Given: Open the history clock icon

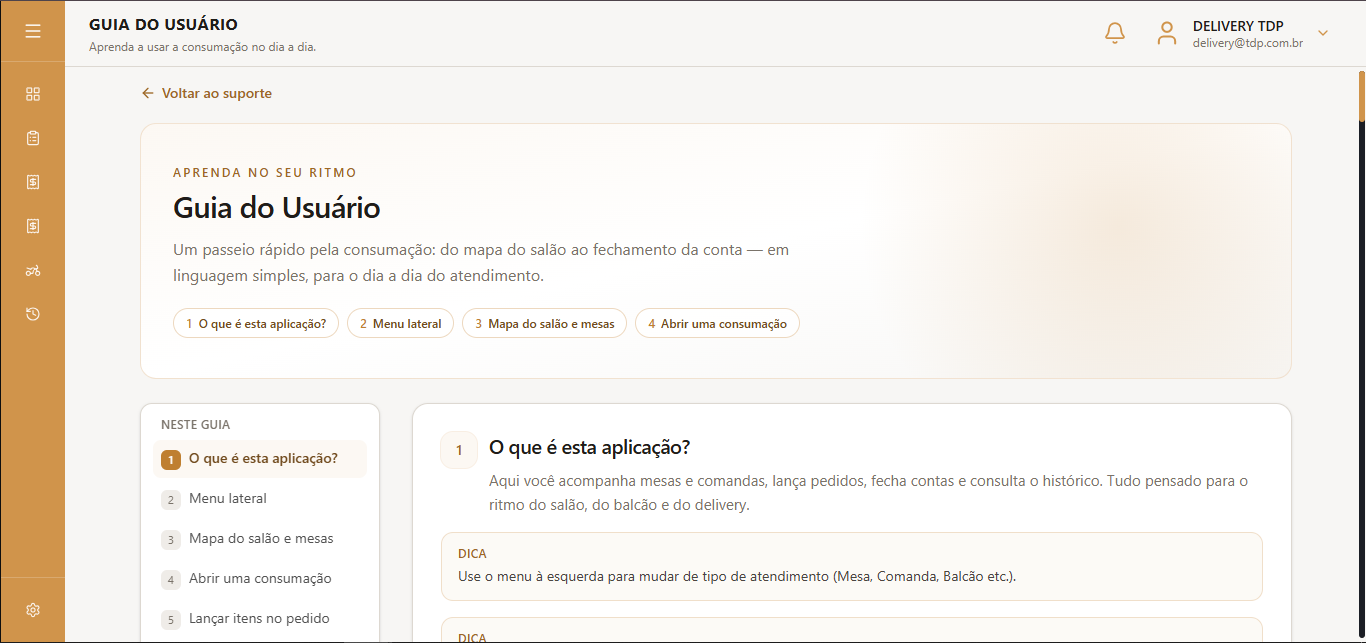Looking at the screenshot, I should click(x=33, y=314).
